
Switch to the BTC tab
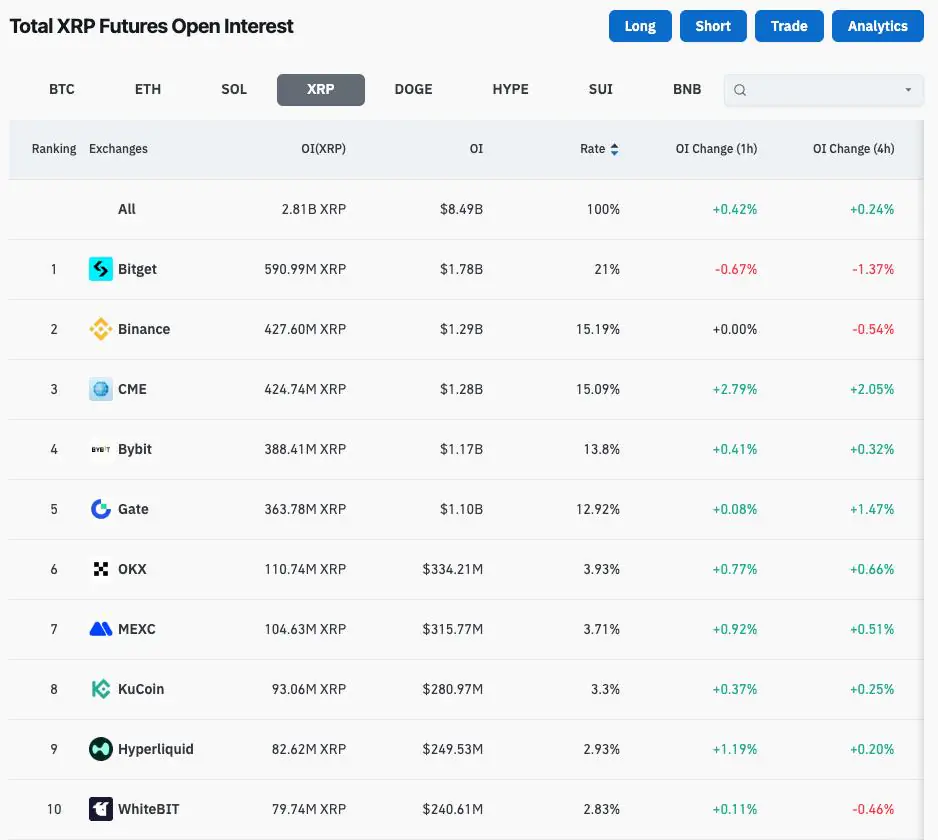[62, 90]
